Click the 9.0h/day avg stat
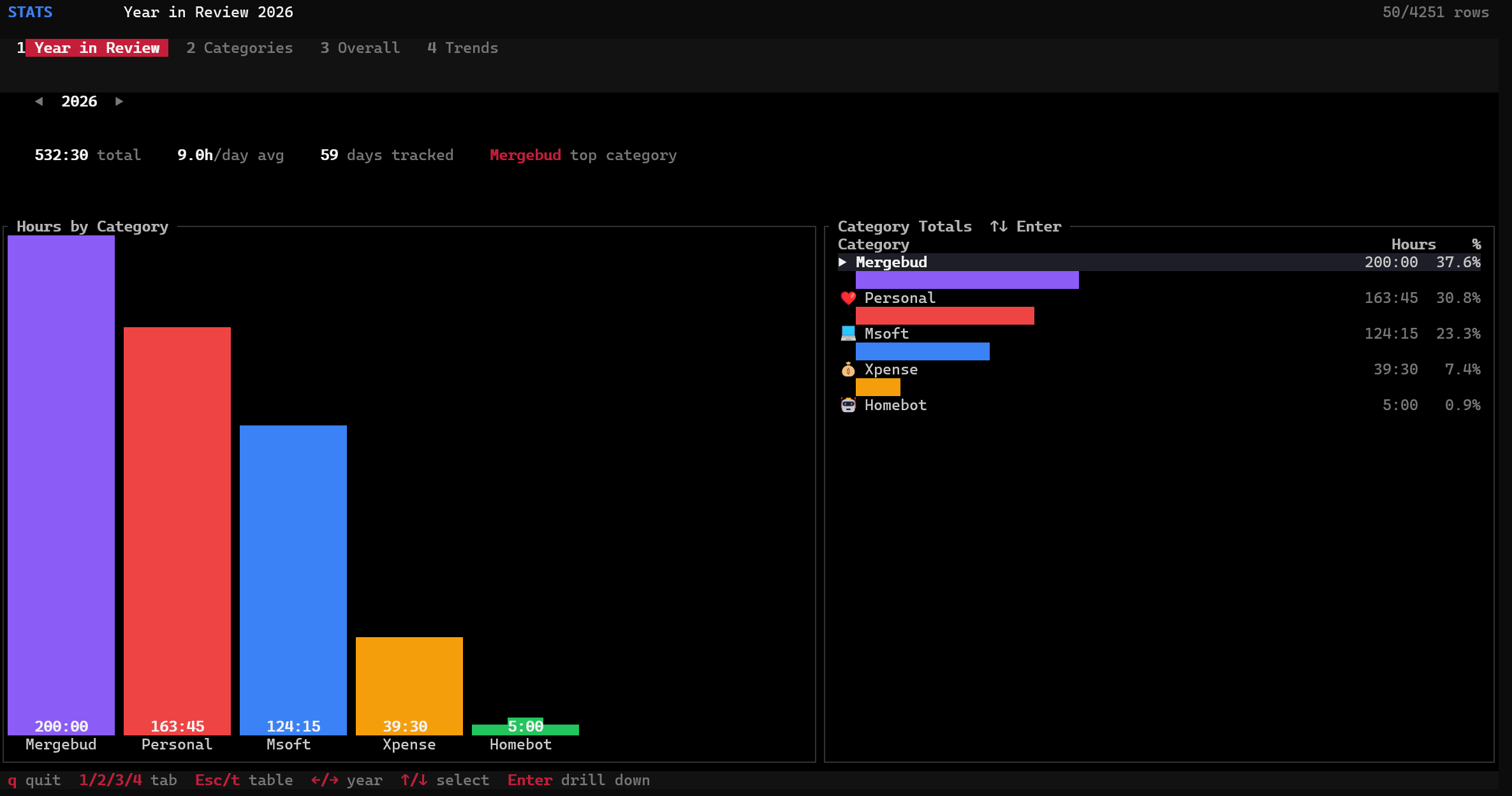 pyautogui.click(x=231, y=155)
